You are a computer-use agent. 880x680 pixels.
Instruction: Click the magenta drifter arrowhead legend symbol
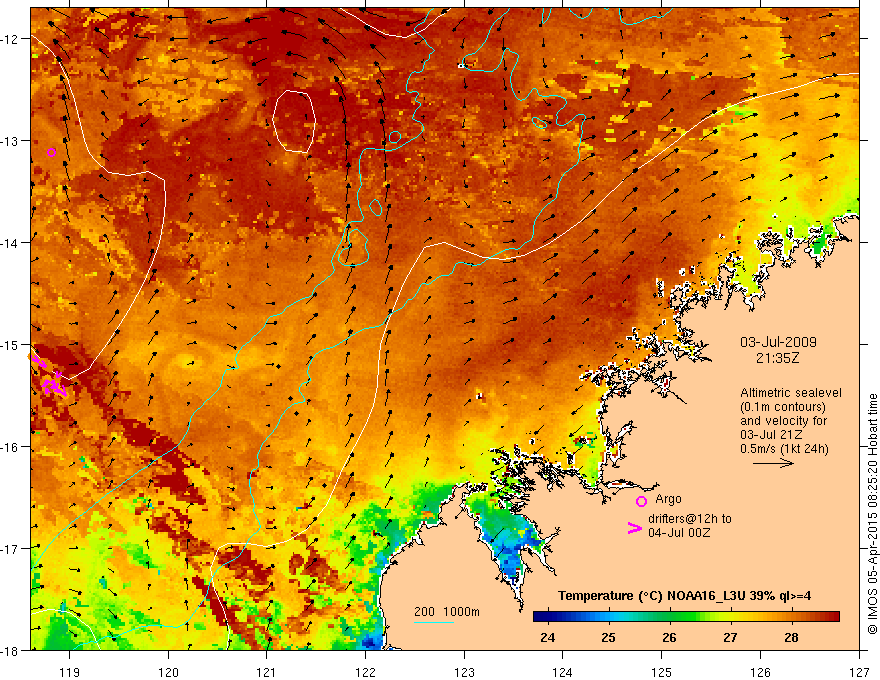634,528
